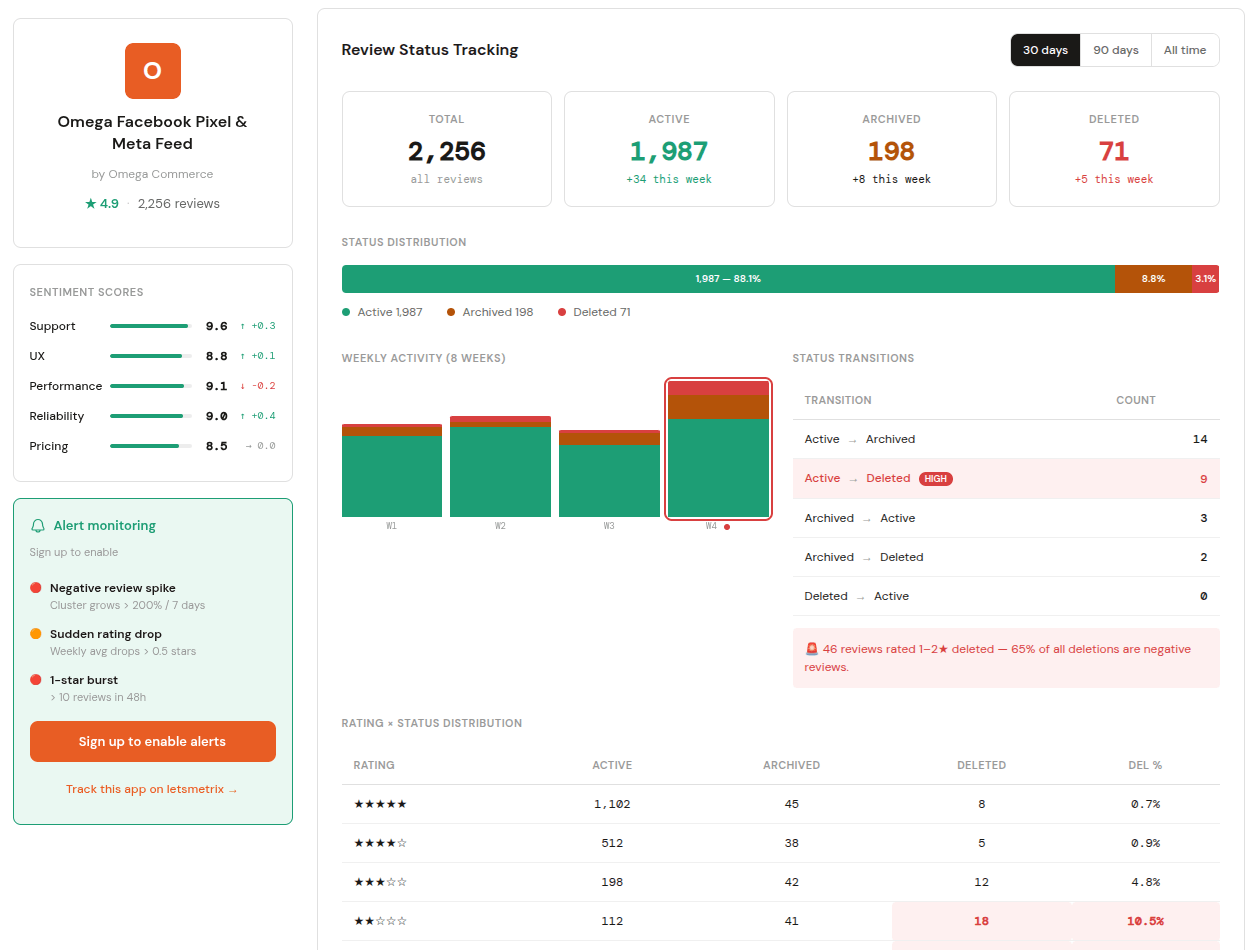Click the HIGH badge in Active to Deleted row
Screen dimensions: 1260x950
(936, 479)
